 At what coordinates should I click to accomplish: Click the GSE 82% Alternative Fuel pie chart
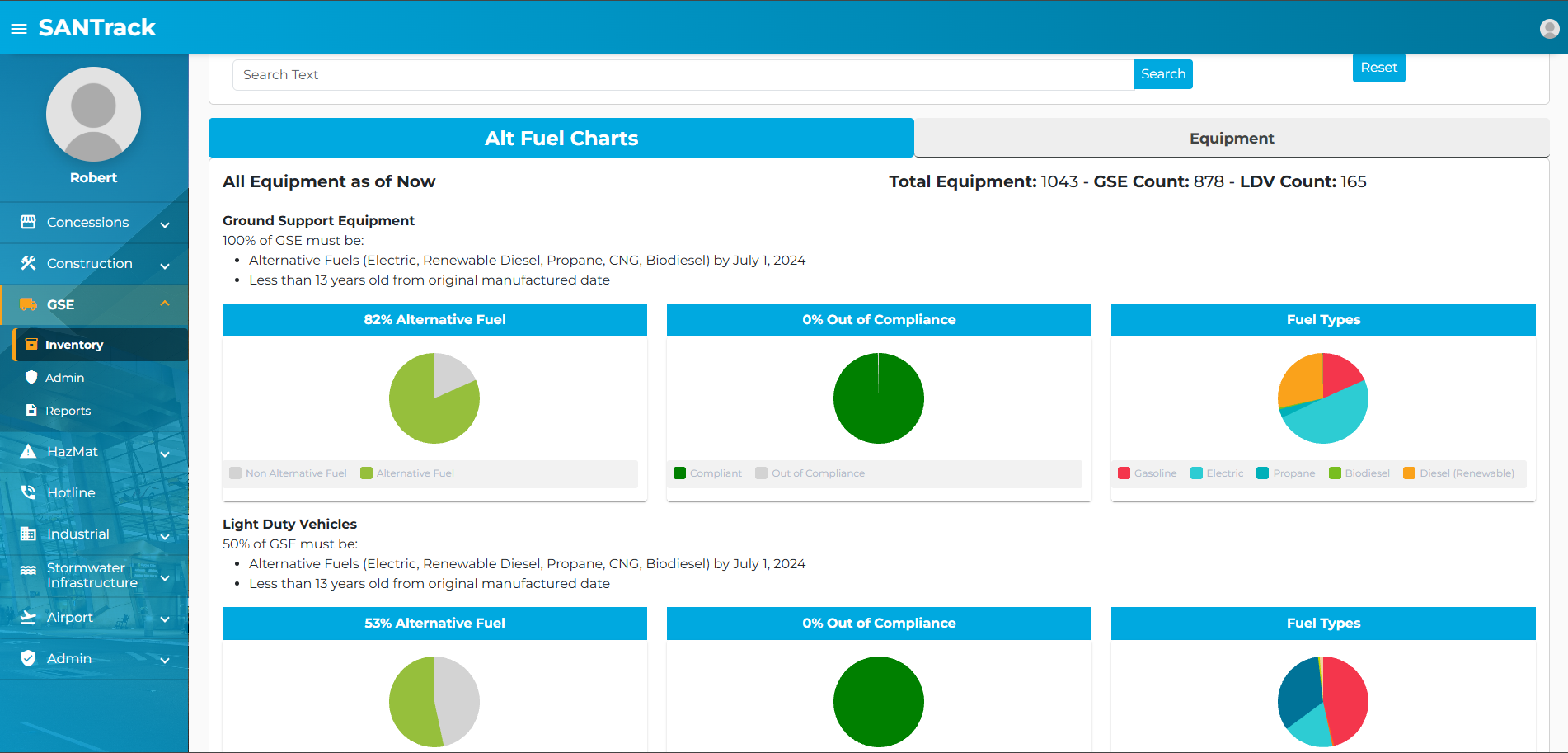coord(434,398)
